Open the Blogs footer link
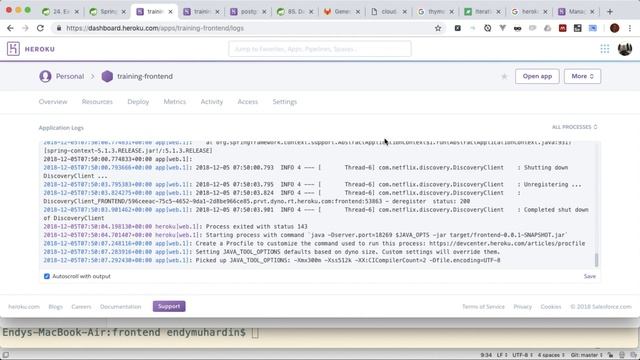The image size is (640, 360). pyautogui.click(x=56, y=307)
